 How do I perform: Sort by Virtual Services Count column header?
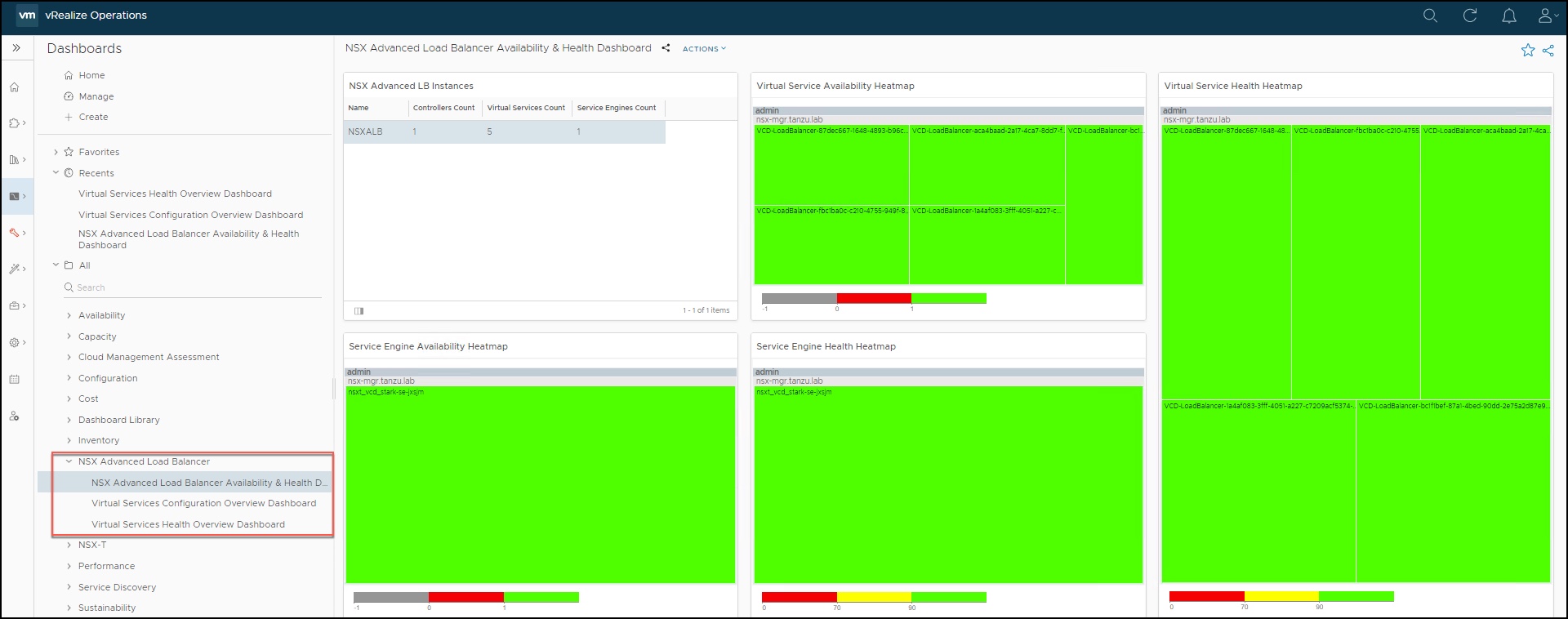tap(527, 108)
